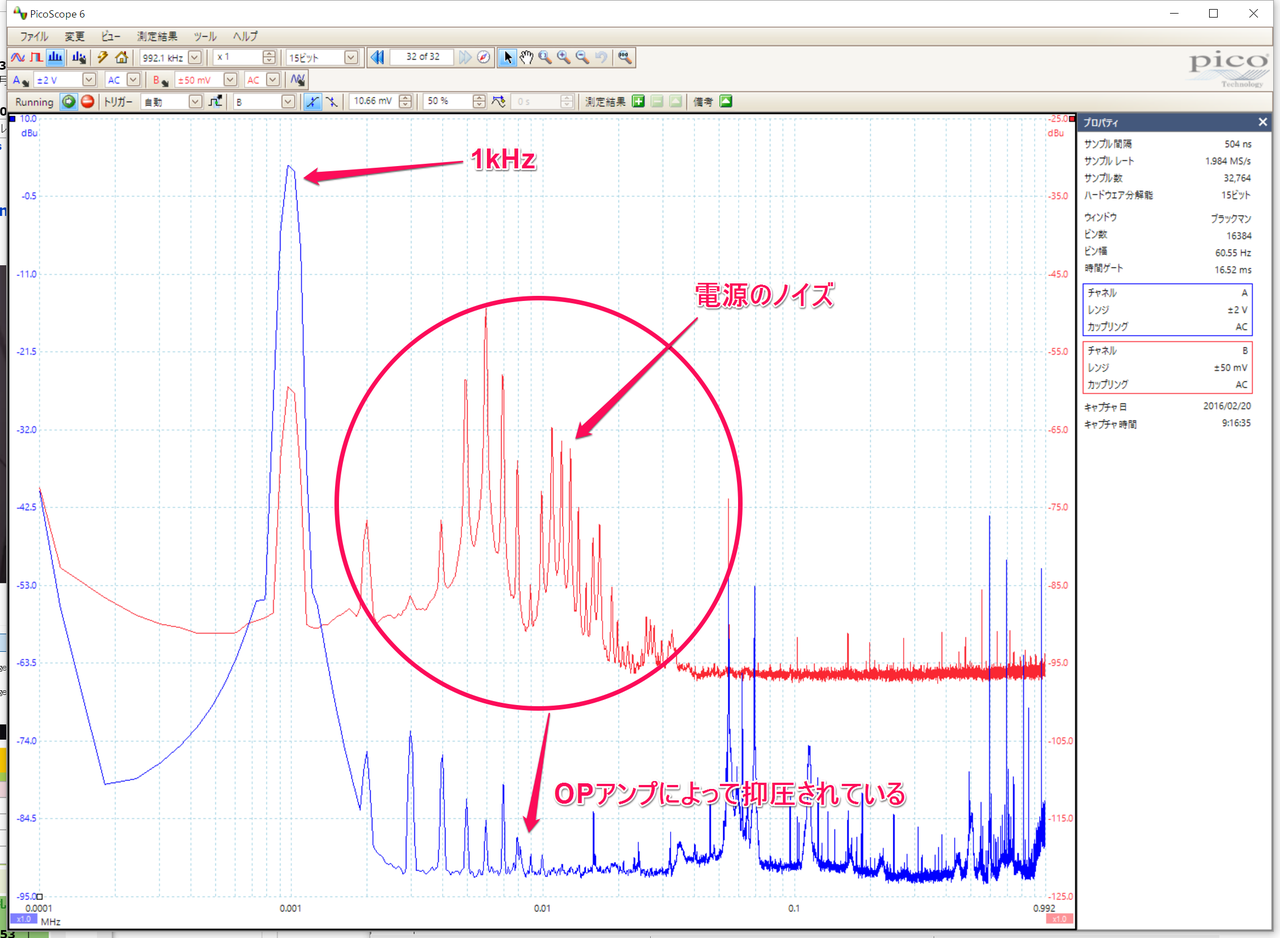Toggle rising edge trigger button
Screen dimensions: 1280x938
coord(313,101)
